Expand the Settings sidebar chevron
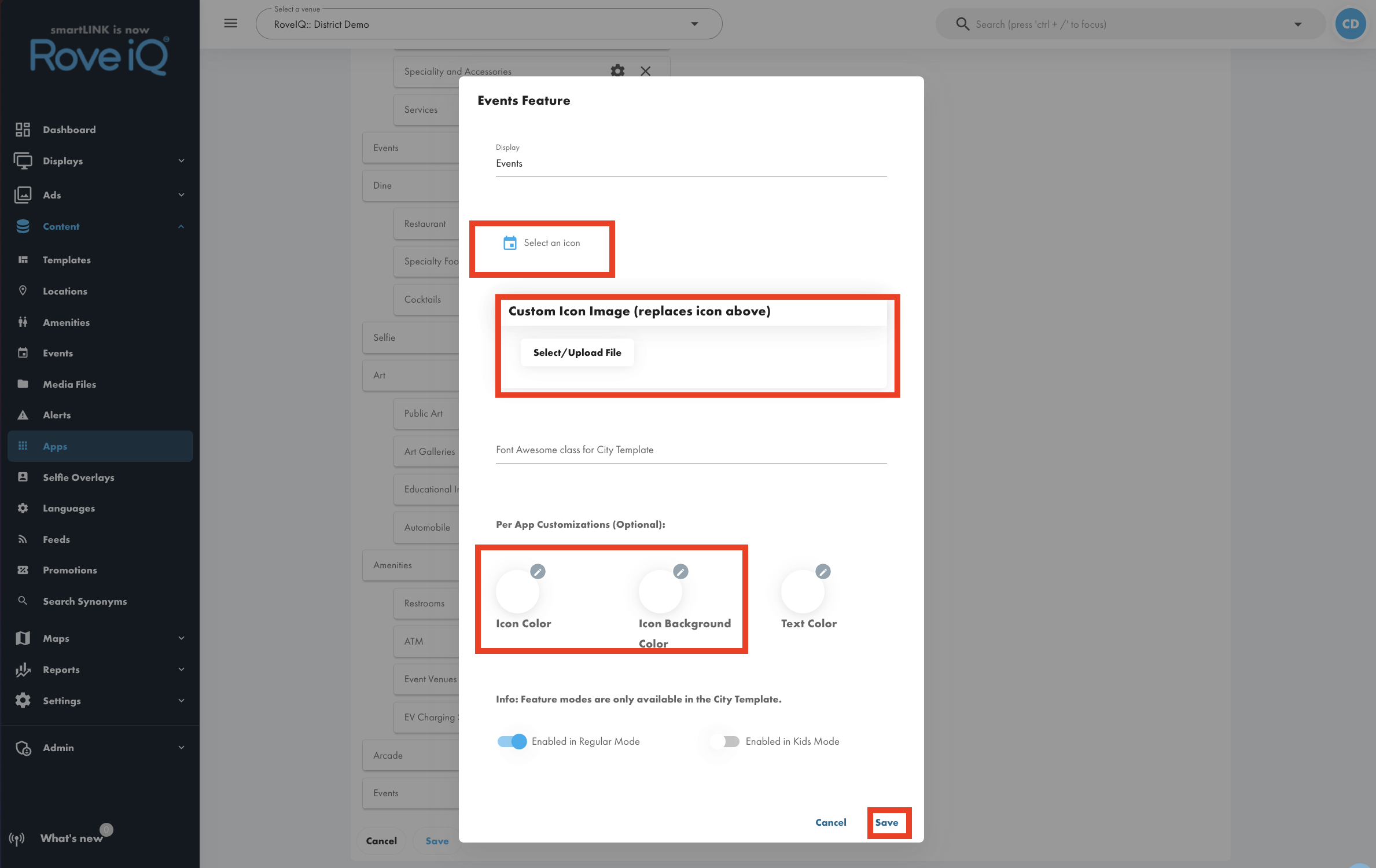Screen dimensions: 1376x868 [181, 701]
